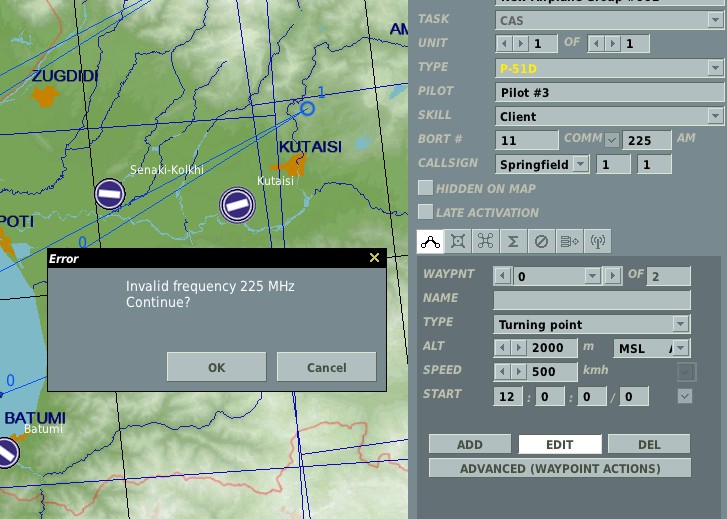Screen dimensions: 727x519
Task: Open CALLSIGN dropdown Springfield
Action: [542, 165]
